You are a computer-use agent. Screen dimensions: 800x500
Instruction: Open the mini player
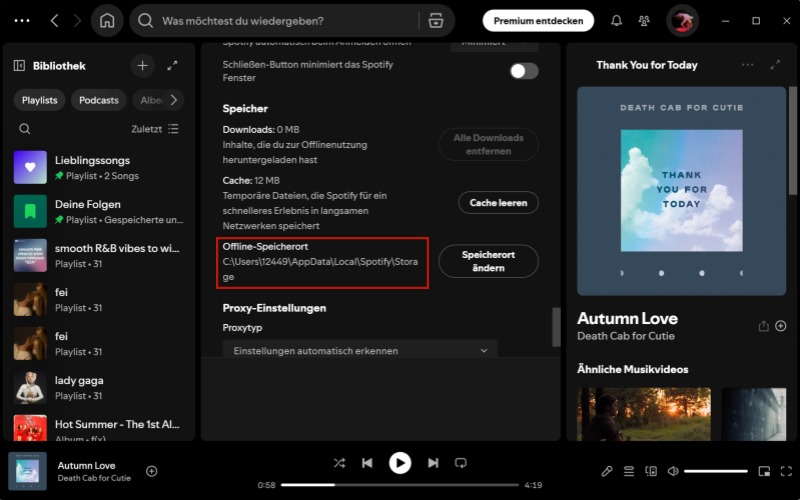[x=764, y=471]
